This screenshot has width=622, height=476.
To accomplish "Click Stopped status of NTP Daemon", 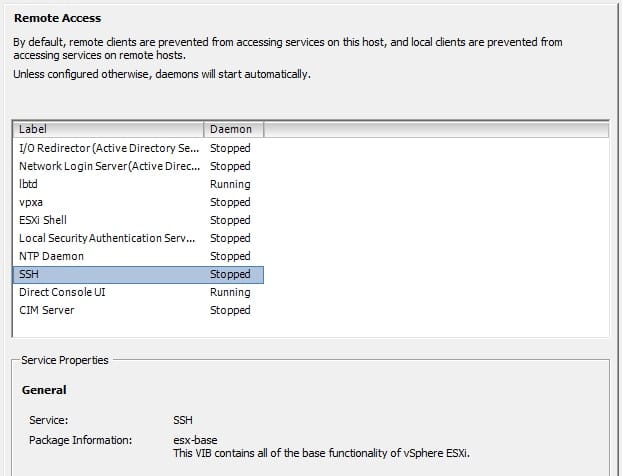I will click(x=230, y=256).
